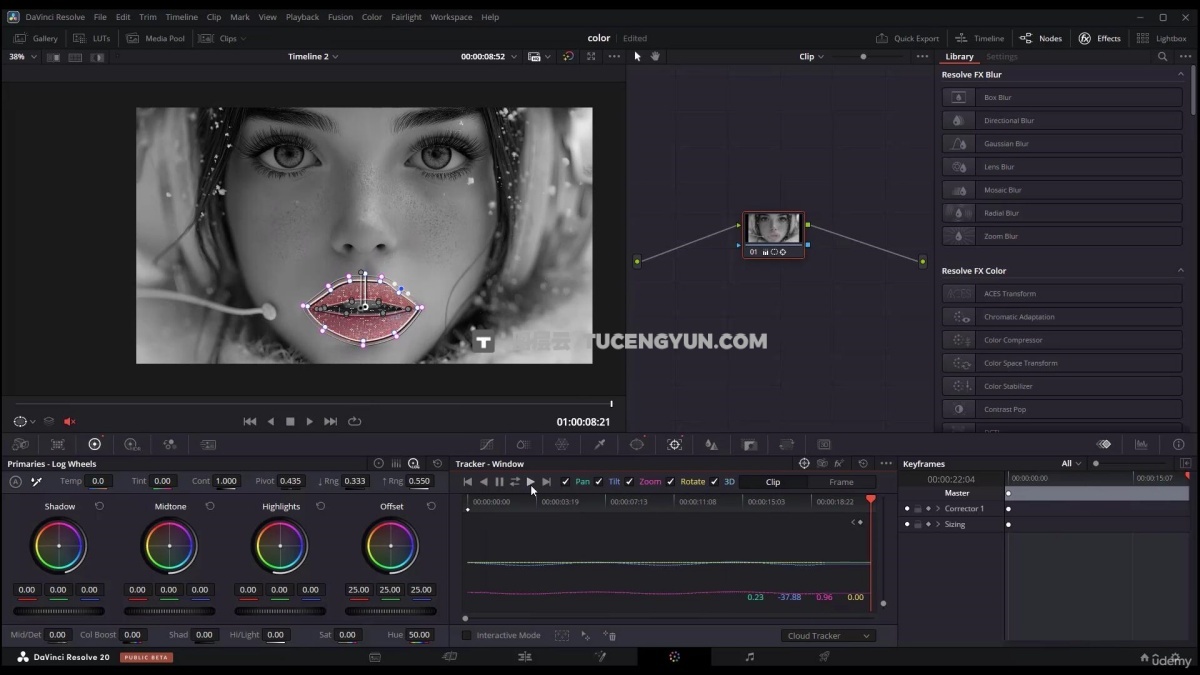Open the Power Window palette
This screenshot has width=1200, height=675.
[637, 444]
